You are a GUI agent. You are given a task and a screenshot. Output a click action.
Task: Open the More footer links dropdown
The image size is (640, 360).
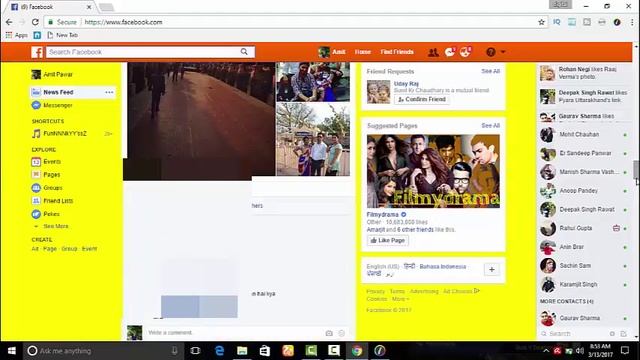point(400,299)
